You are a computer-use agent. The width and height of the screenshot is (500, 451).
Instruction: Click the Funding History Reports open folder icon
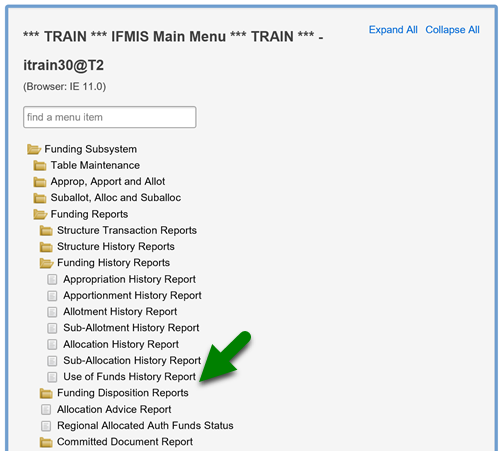[x=47, y=263]
